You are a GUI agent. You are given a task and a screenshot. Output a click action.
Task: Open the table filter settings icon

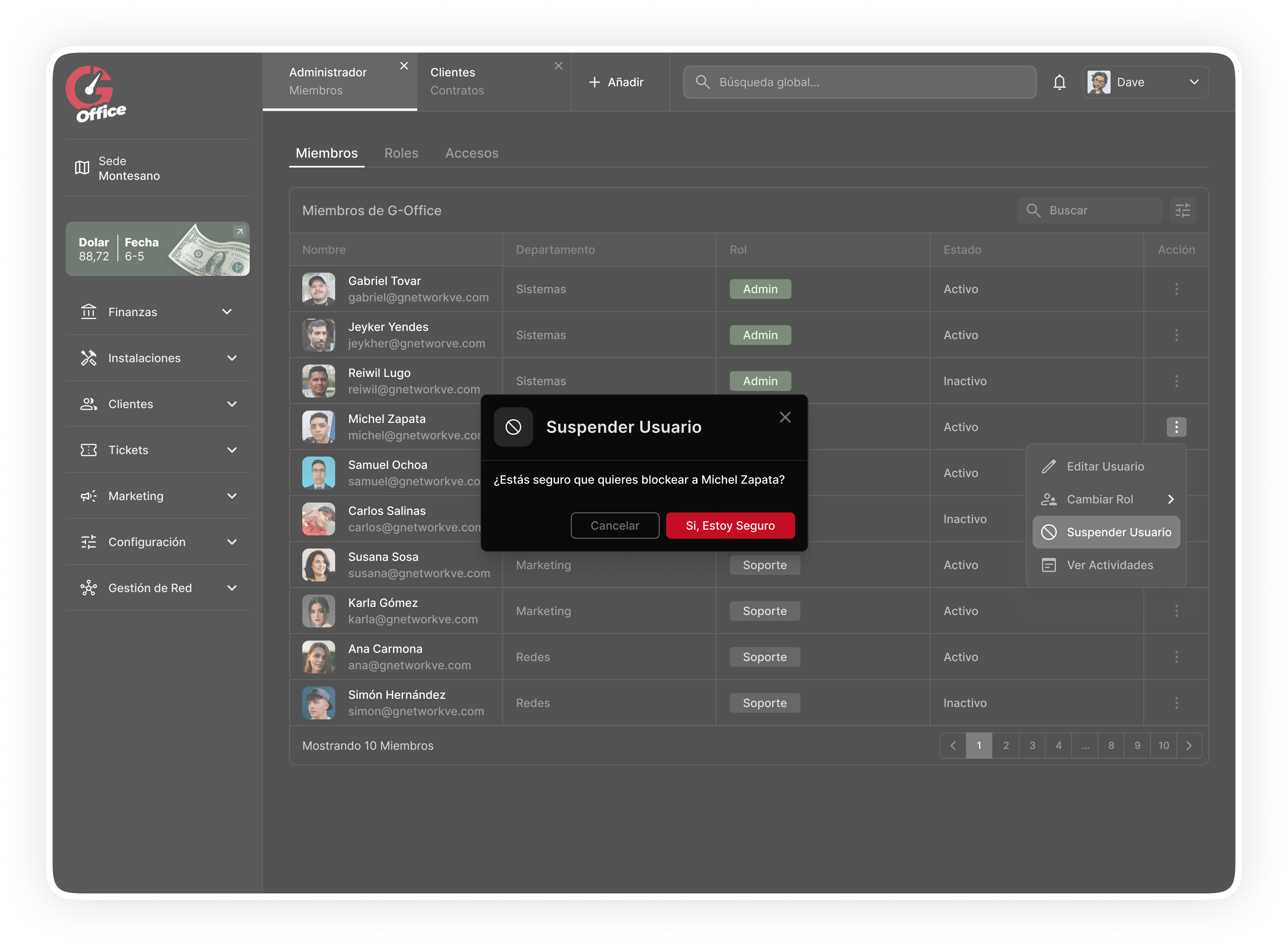1182,210
